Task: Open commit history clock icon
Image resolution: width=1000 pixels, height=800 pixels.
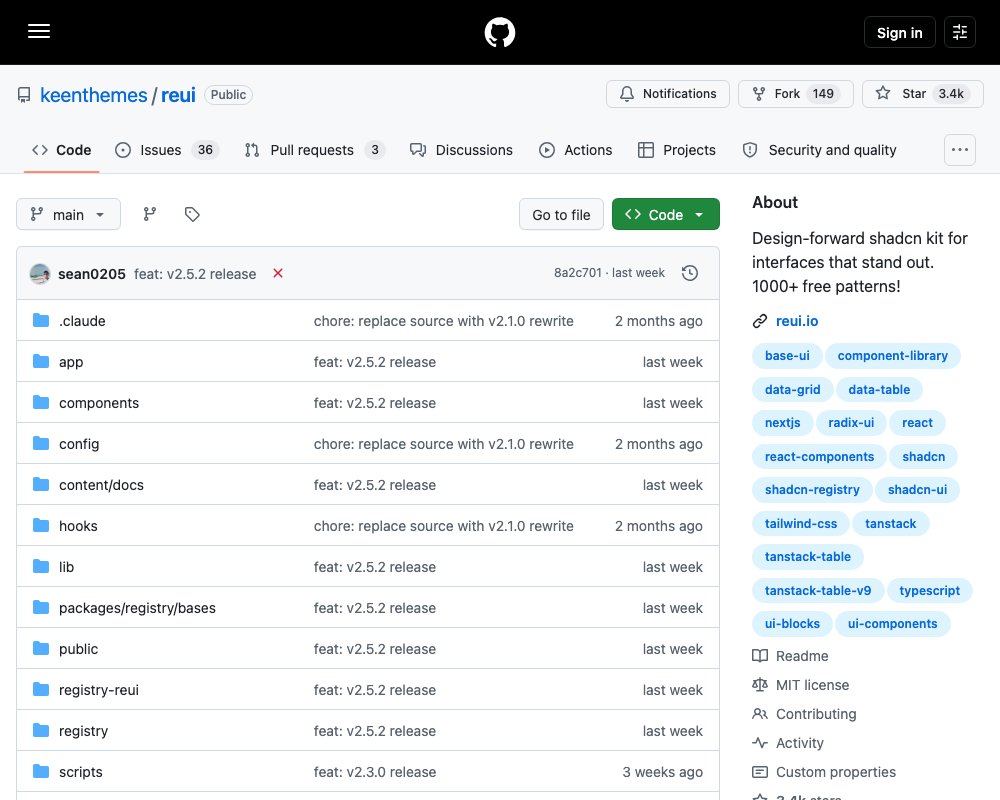Action: click(x=689, y=273)
